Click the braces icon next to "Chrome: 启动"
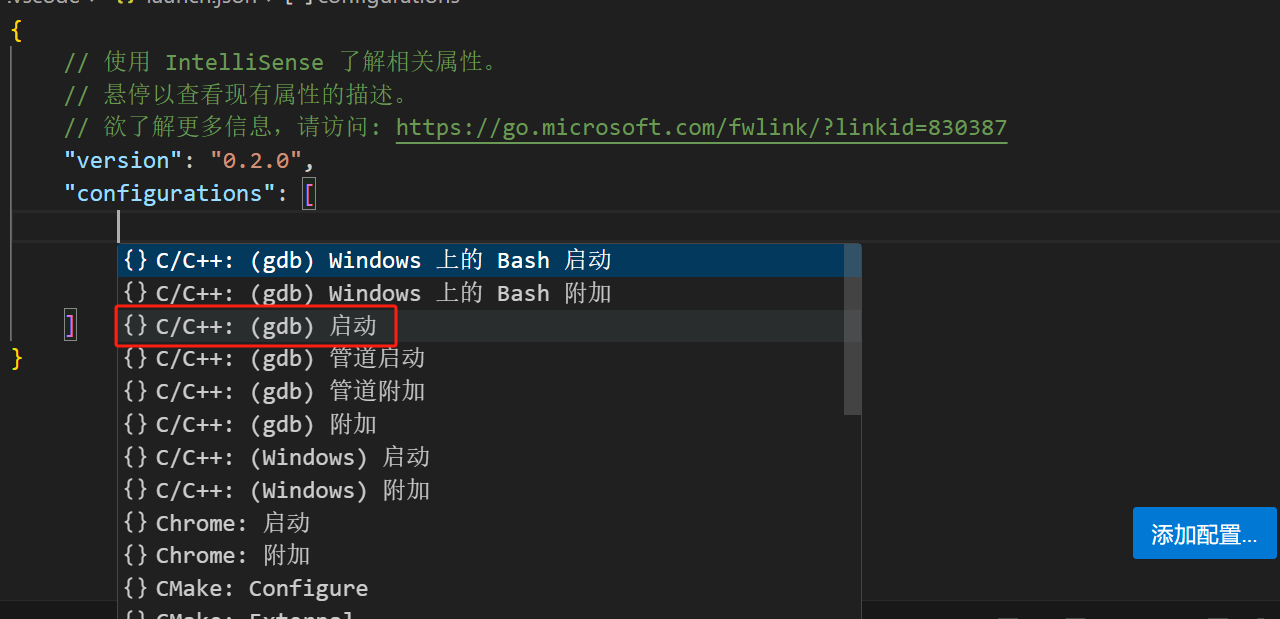 136,523
